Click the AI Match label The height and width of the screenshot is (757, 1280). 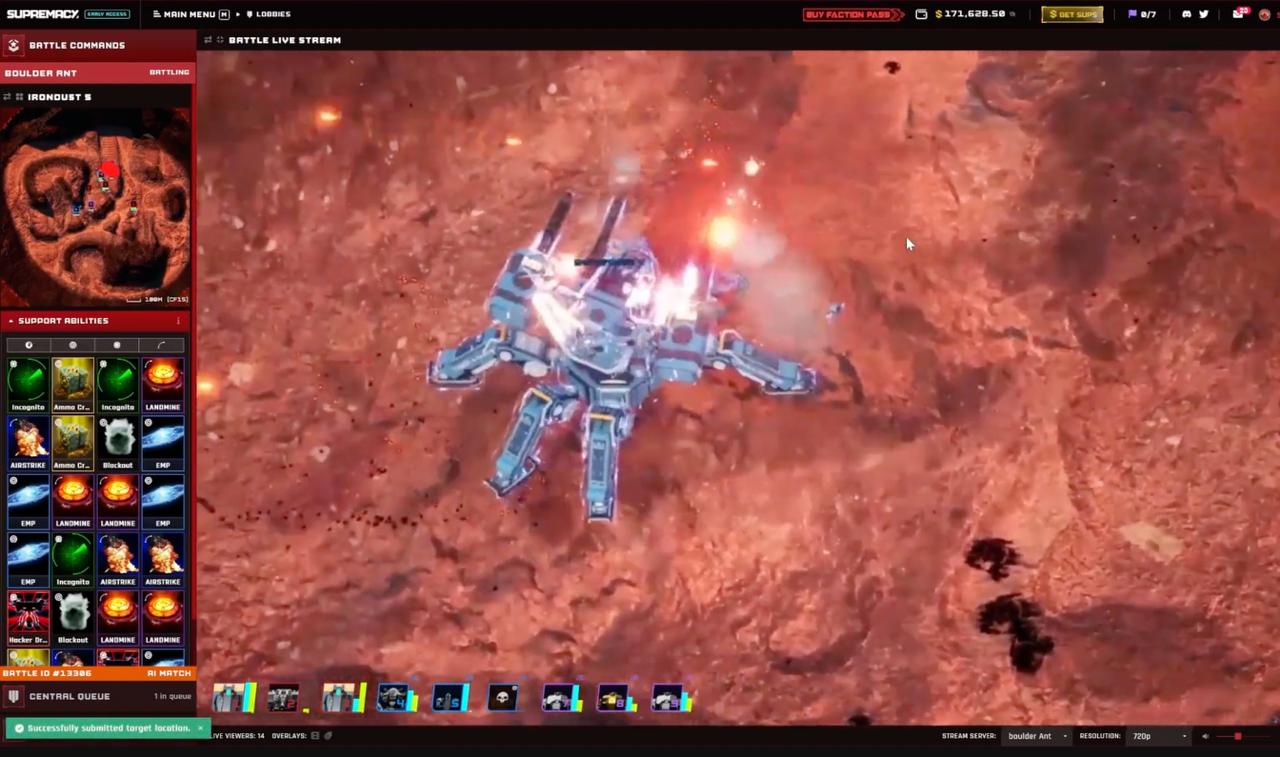click(168, 674)
